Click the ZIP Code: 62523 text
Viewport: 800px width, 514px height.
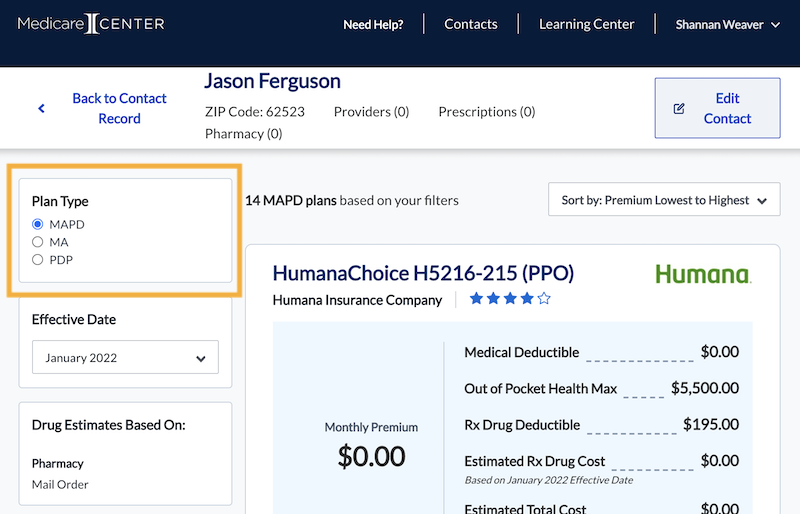point(255,112)
